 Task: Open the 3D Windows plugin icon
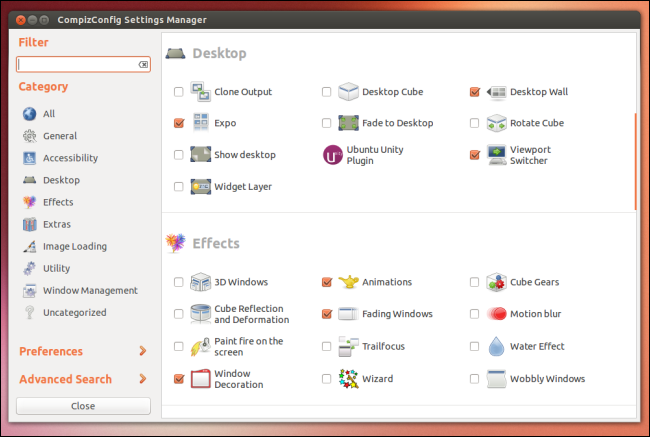click(x=201, y=282)
